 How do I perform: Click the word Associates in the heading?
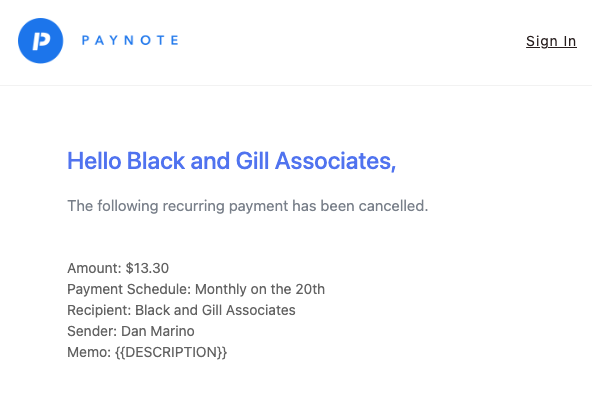pos(335,161)
